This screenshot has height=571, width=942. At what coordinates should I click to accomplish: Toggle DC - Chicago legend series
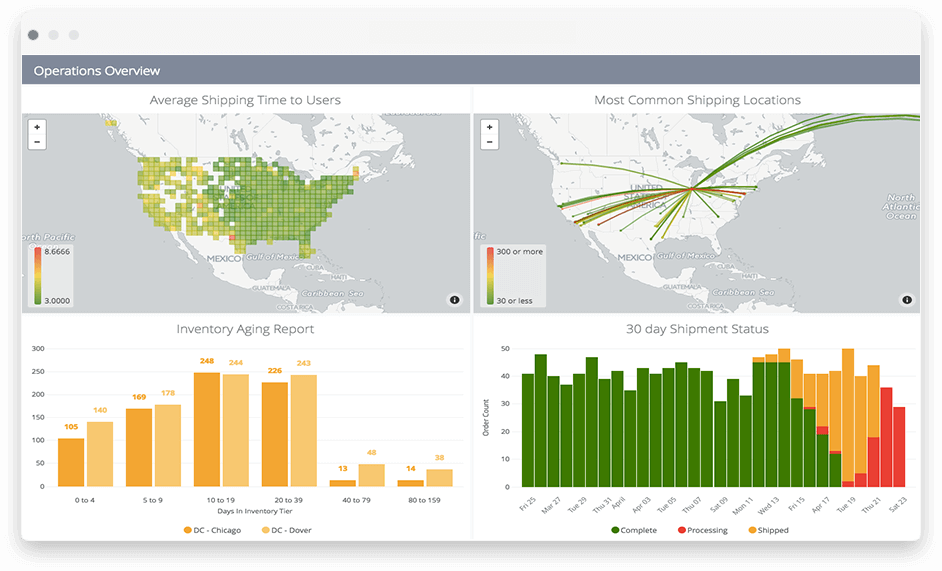point(212,530)
